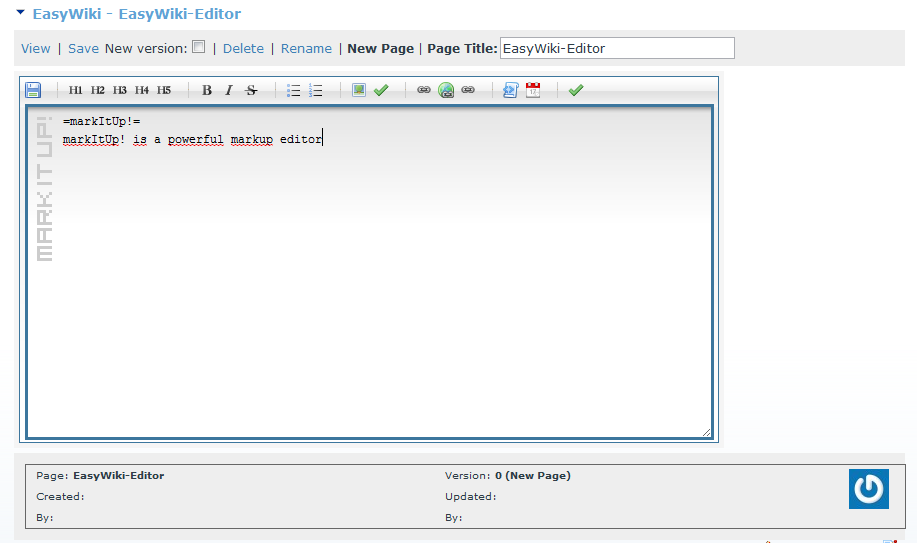This screenshot has width=917, height=543.
Task: Click the floppy disk save icon
Action: coord(33,90)
